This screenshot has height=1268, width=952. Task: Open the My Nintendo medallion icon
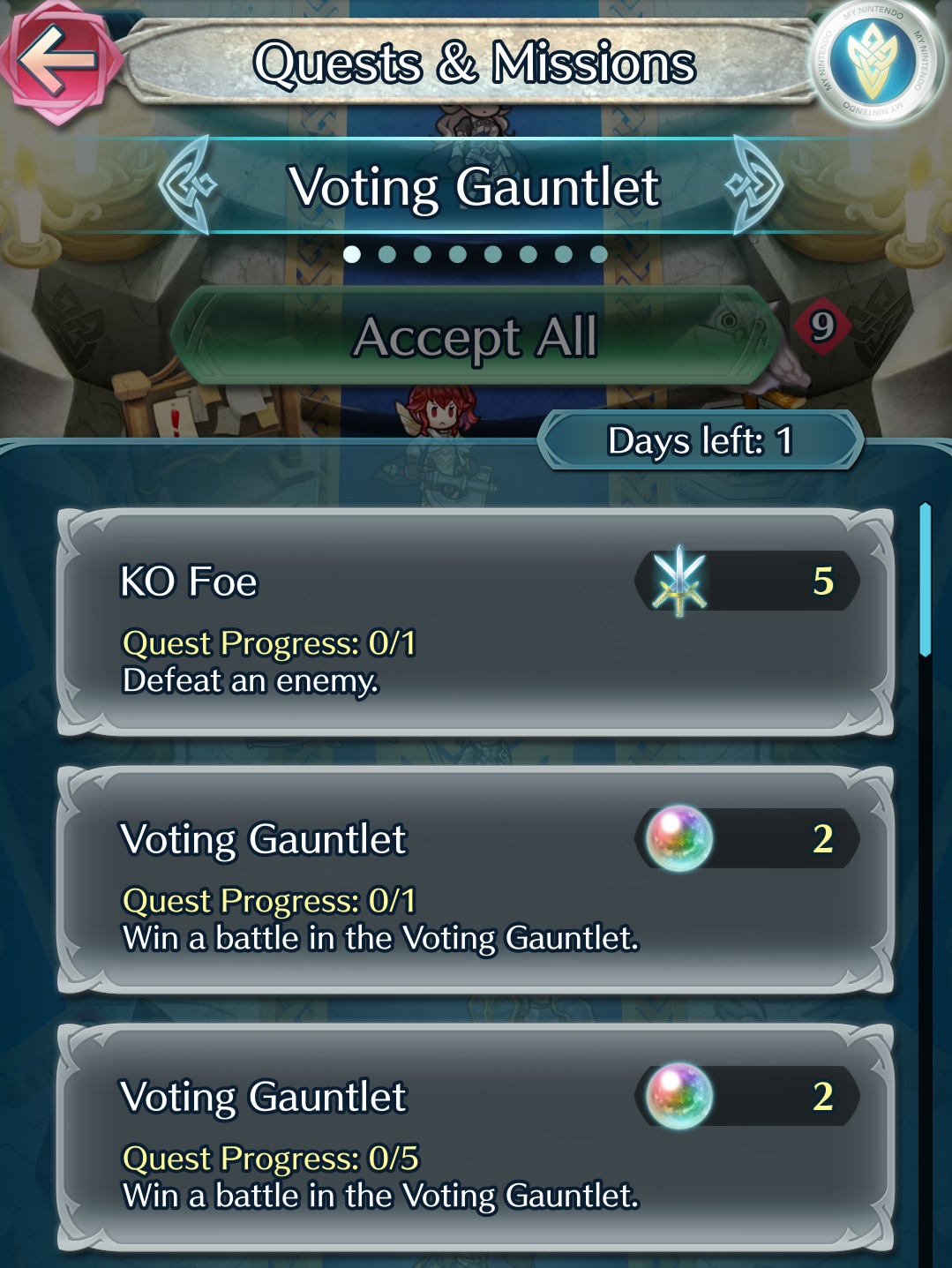876,62
